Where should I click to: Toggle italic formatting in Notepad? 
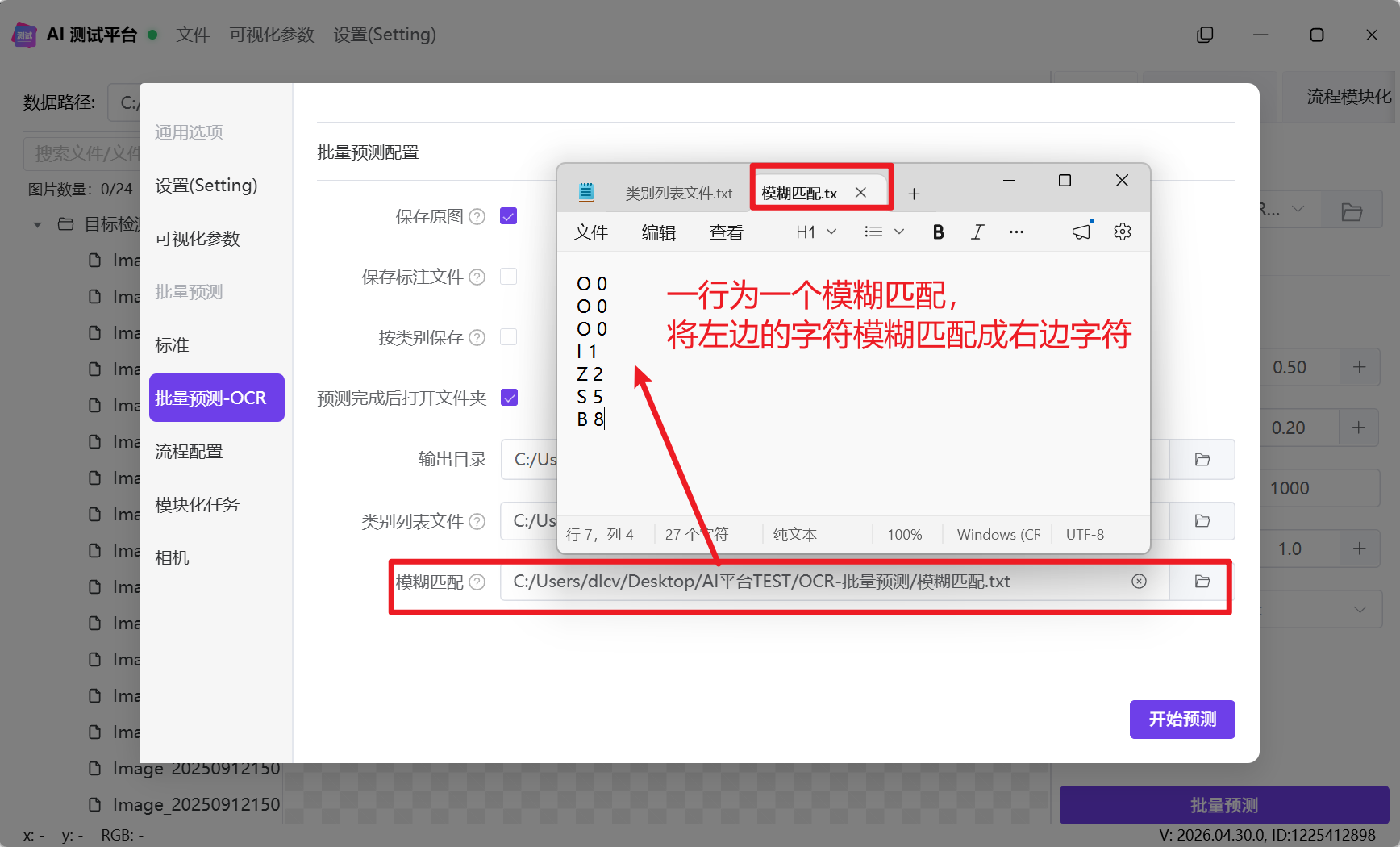pos(977,232)
